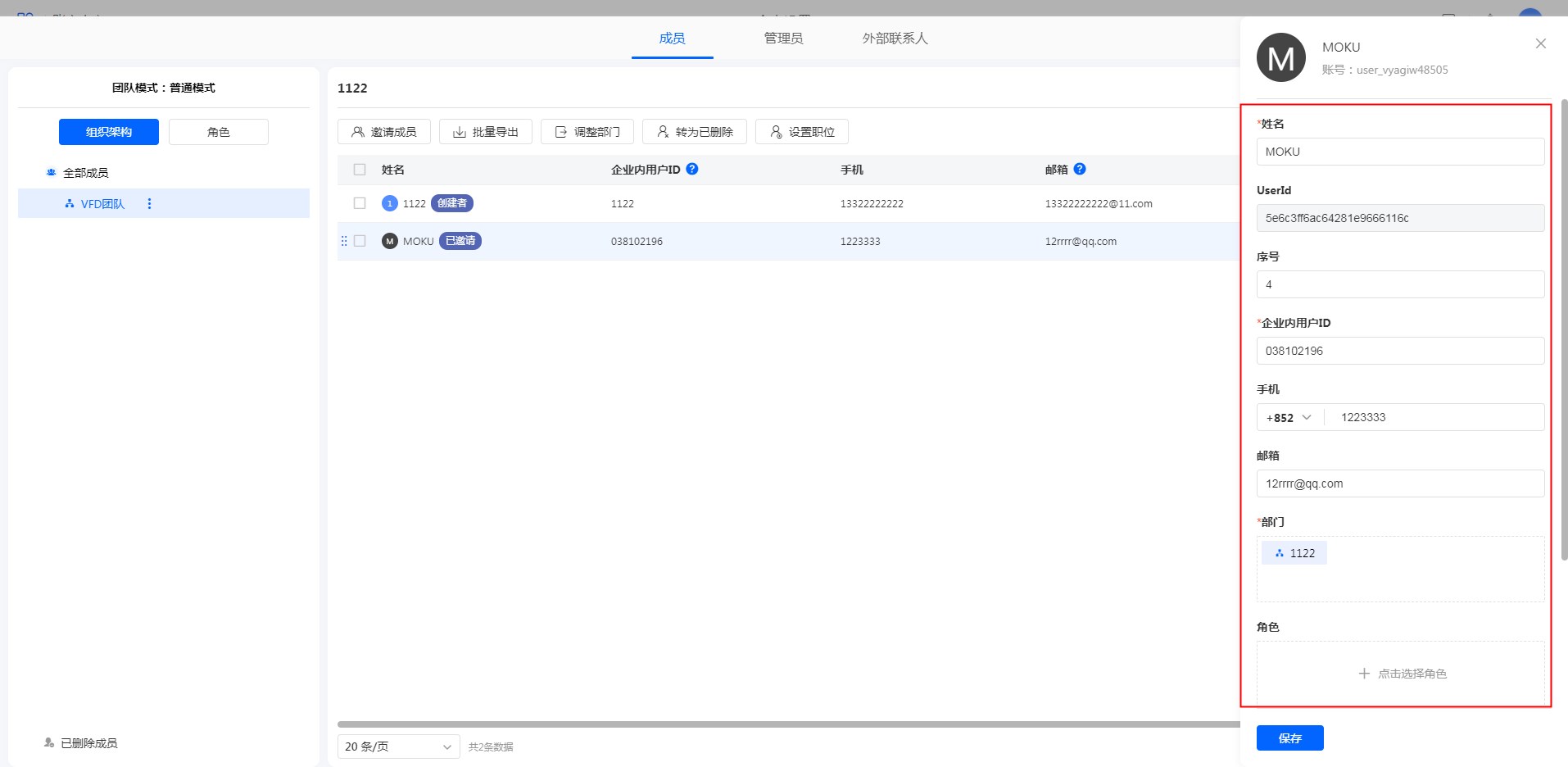Open the 20 条/页 page size dropdown
This screenshot has width=1568, height=767.
coord(398,747)
